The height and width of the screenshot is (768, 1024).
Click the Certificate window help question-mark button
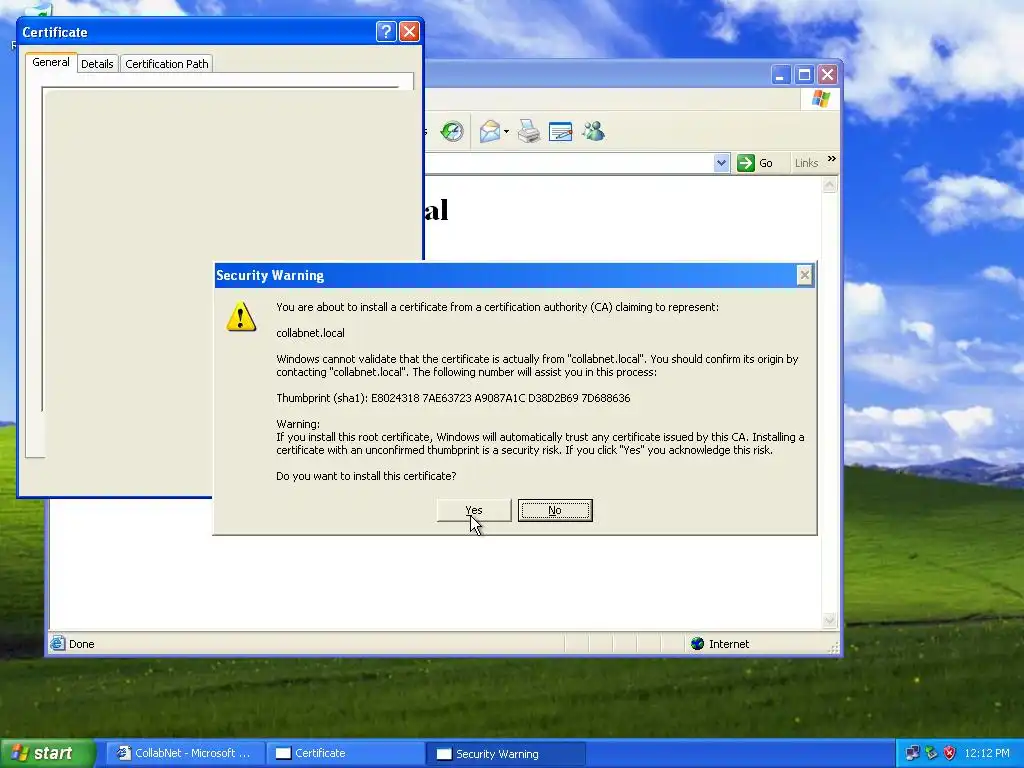tap(386, 31)
